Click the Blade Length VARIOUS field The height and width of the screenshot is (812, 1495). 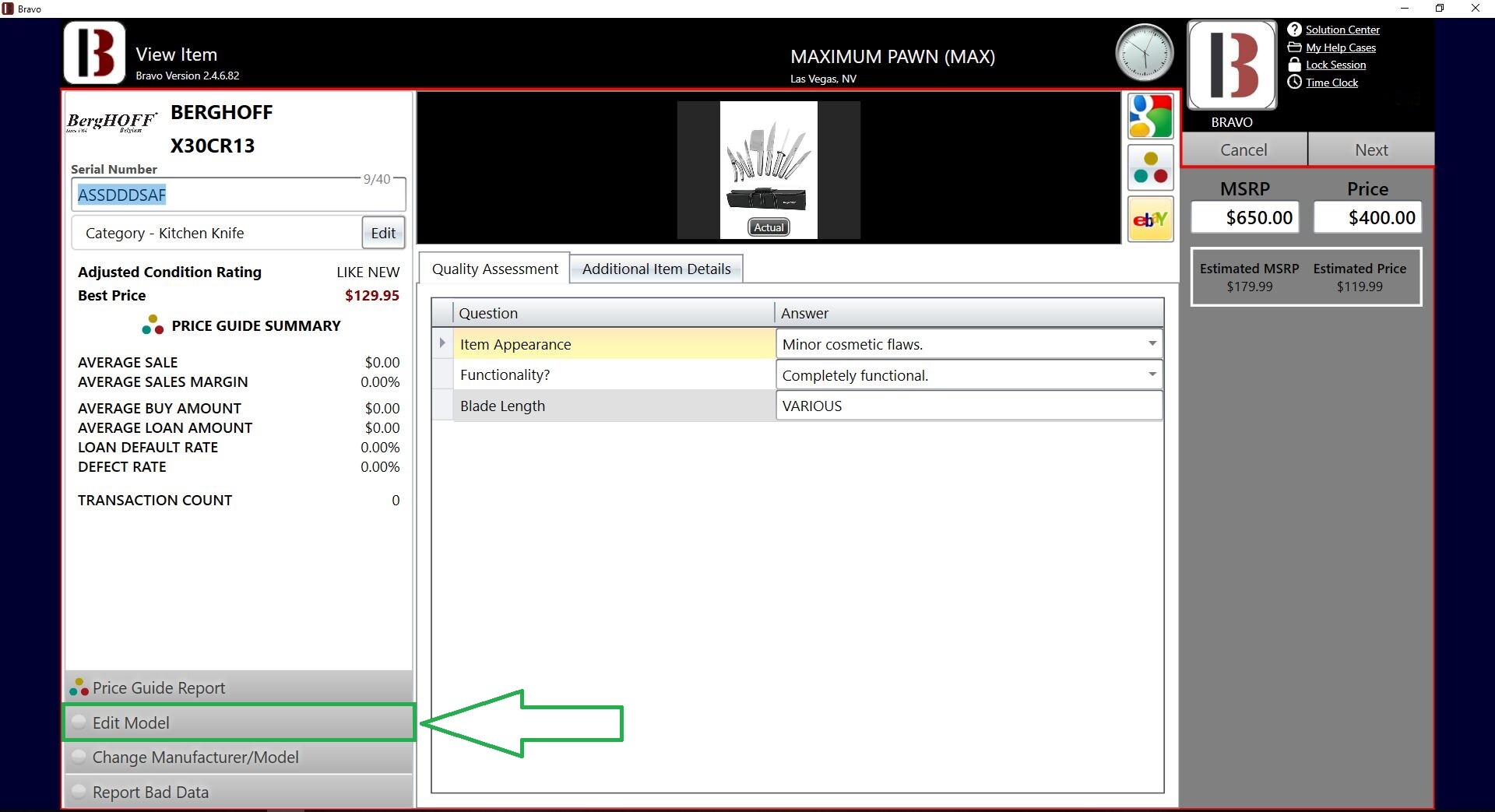969,406
